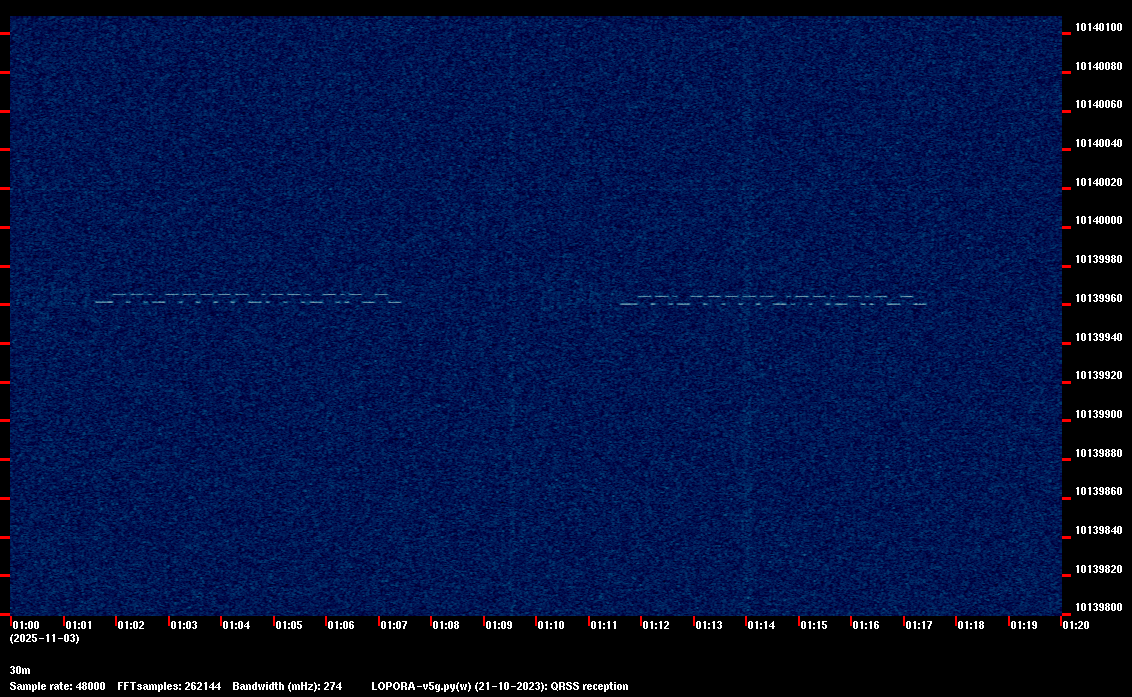Select the 10139840 frequency label

[1099, 530]
